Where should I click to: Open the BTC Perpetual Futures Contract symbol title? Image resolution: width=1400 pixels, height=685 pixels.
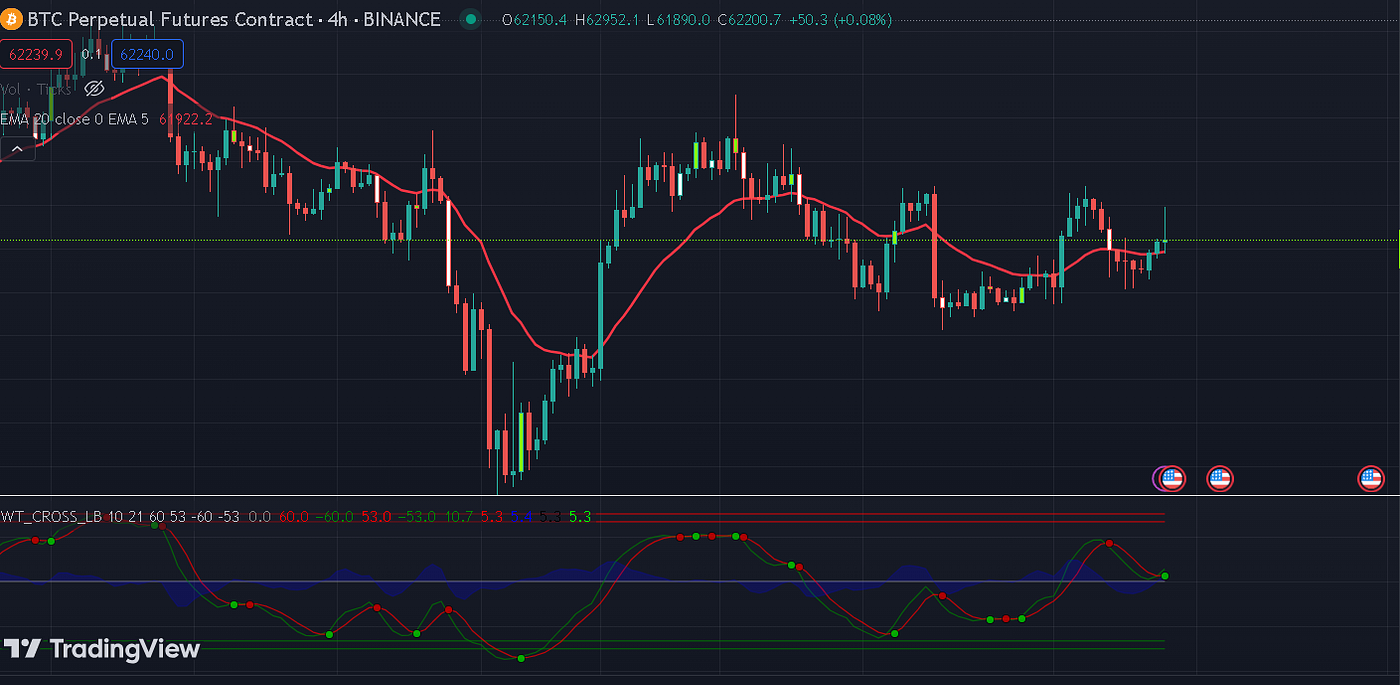[233, 19]
